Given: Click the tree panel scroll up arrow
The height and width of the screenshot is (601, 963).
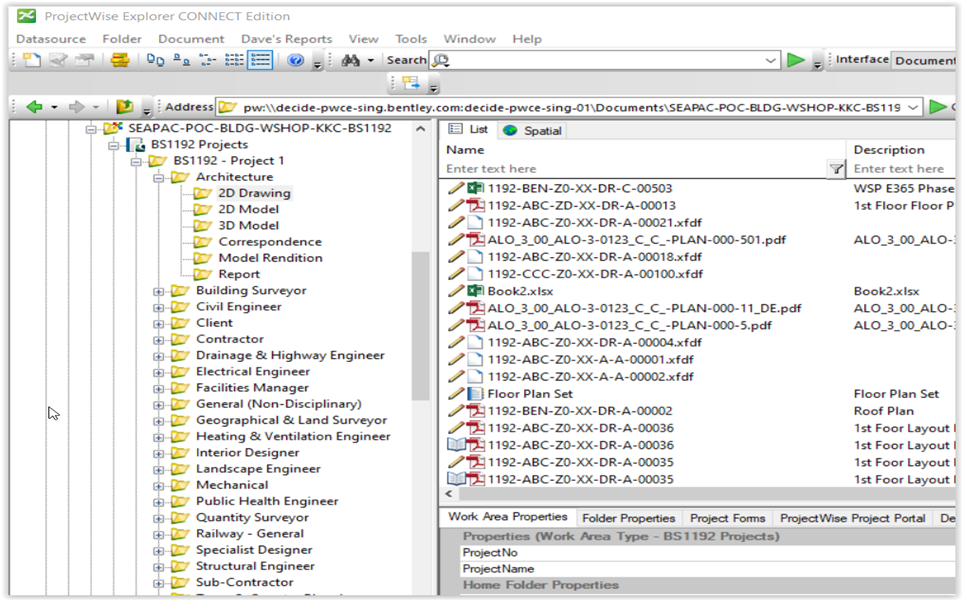Looking at the screenshot, I should tap(421, 129).
